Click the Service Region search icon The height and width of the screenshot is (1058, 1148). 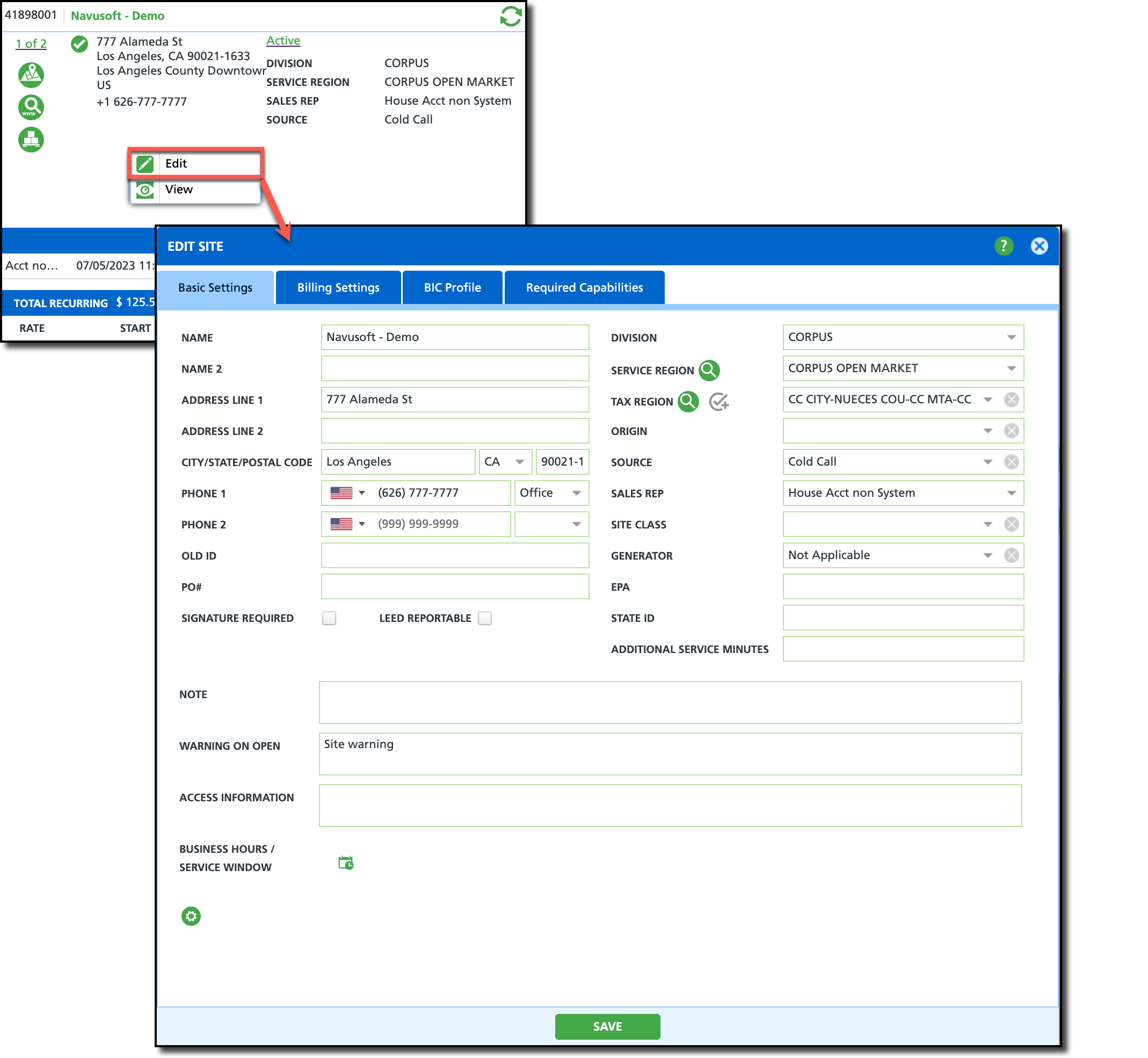click(709, 371)
